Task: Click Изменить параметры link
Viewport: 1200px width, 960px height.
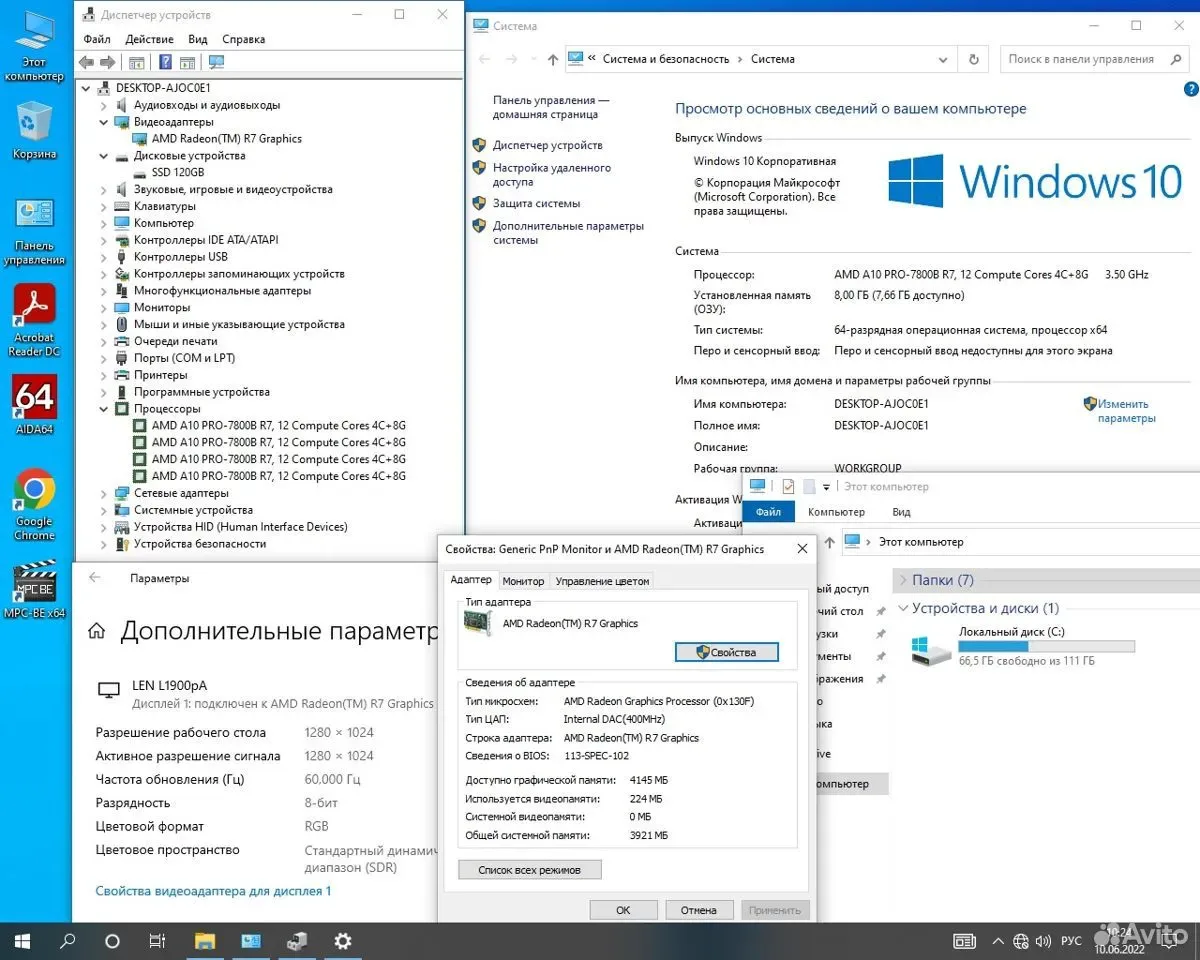Action: coord(1126,411)
